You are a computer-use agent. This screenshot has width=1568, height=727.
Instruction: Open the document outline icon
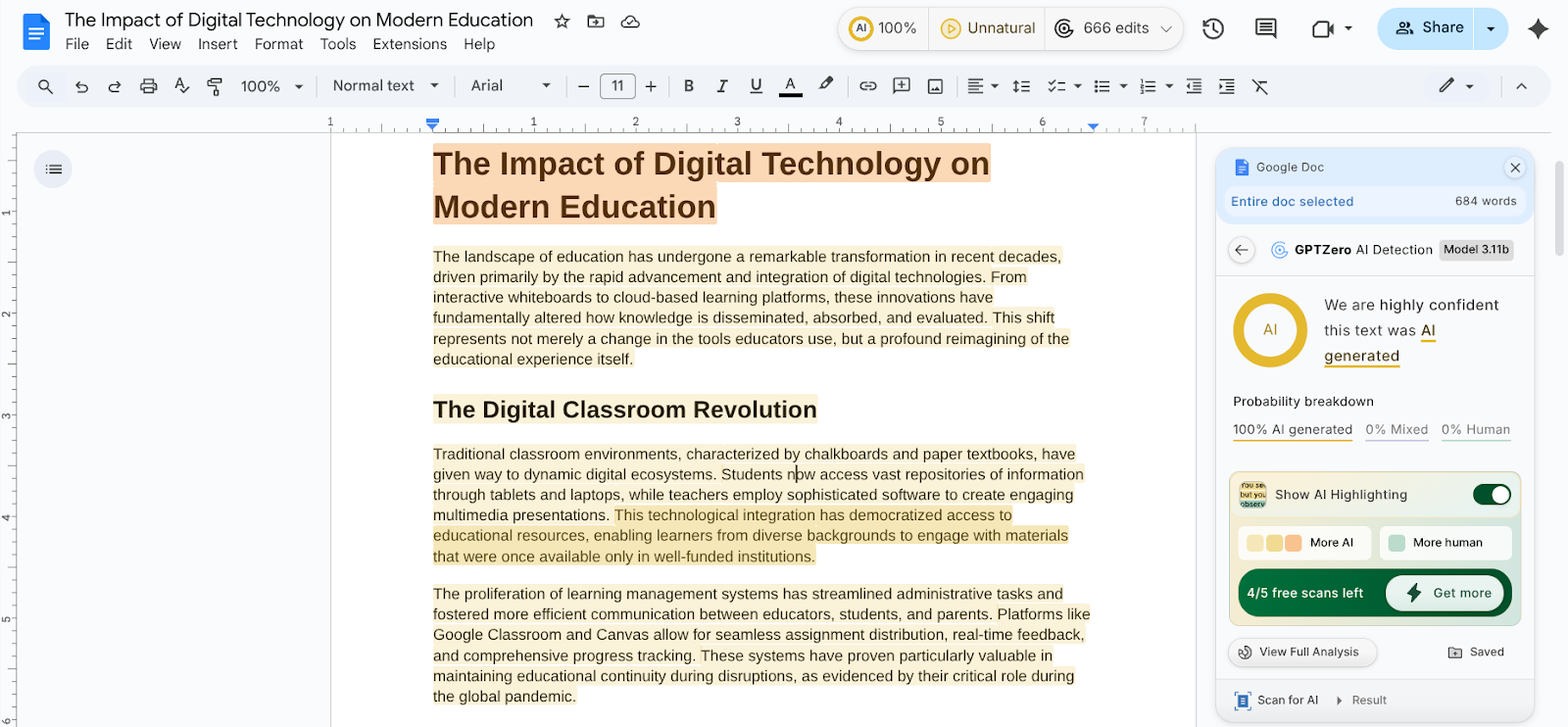53,170
